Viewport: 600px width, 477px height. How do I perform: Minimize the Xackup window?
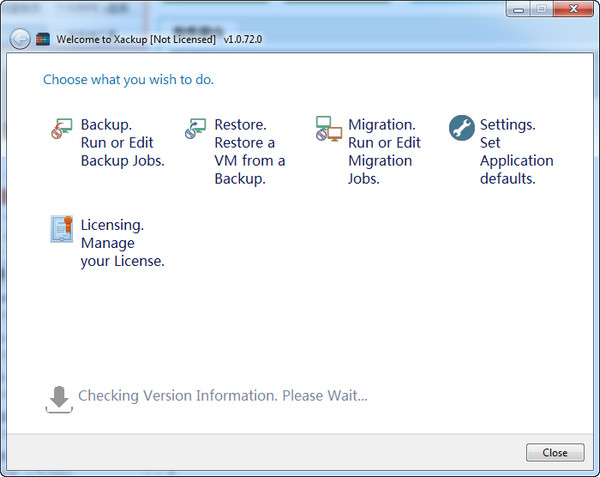point(520,9)
